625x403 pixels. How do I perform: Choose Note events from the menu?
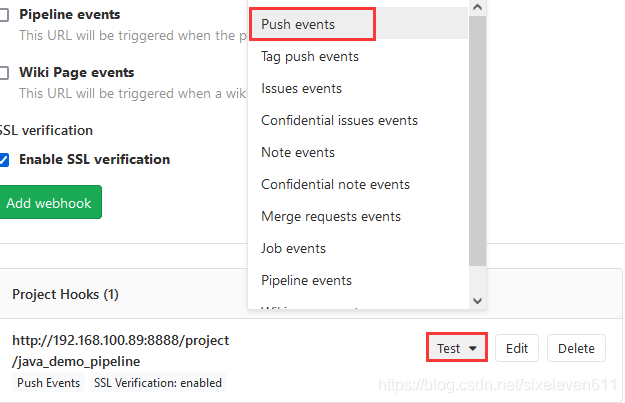(x=298, y=152)
